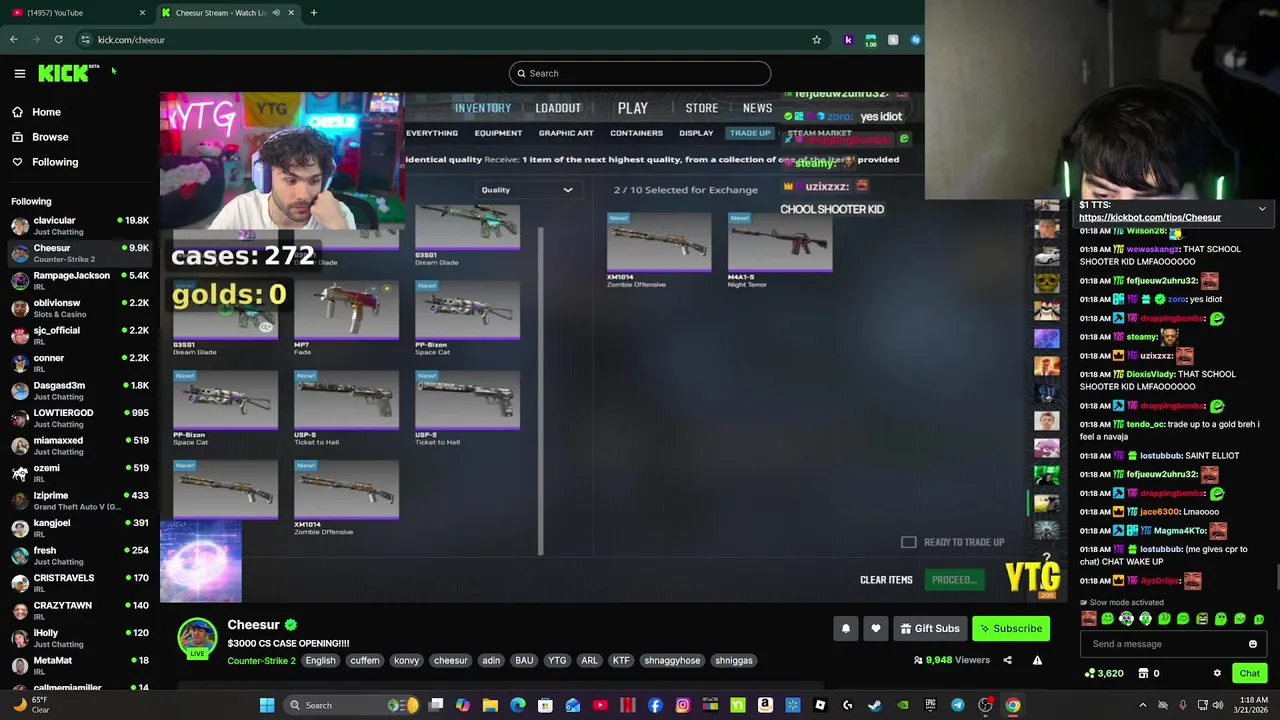Open Telegram from the taskbar
Viewport: 1280px width, 720px height.
(957, 706)
